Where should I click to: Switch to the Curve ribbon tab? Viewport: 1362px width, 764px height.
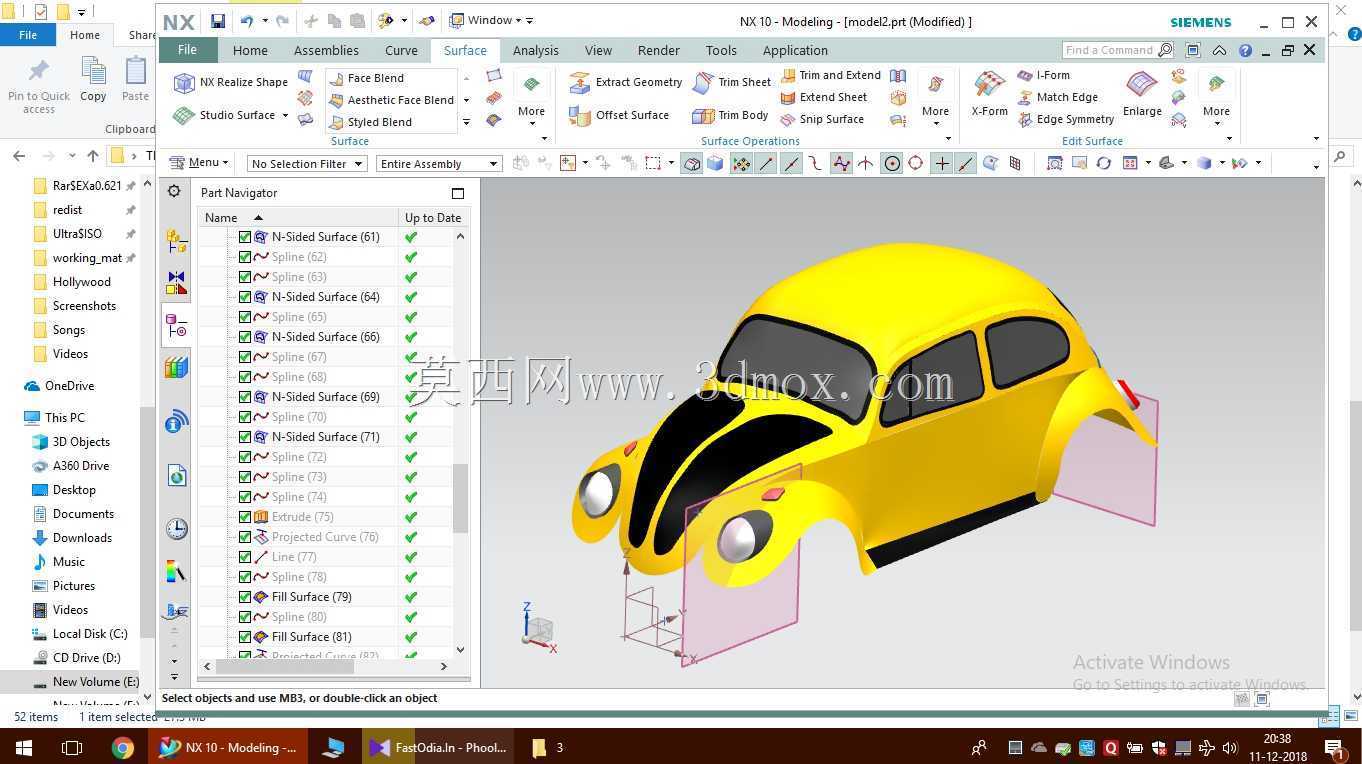tap(401, 50)
